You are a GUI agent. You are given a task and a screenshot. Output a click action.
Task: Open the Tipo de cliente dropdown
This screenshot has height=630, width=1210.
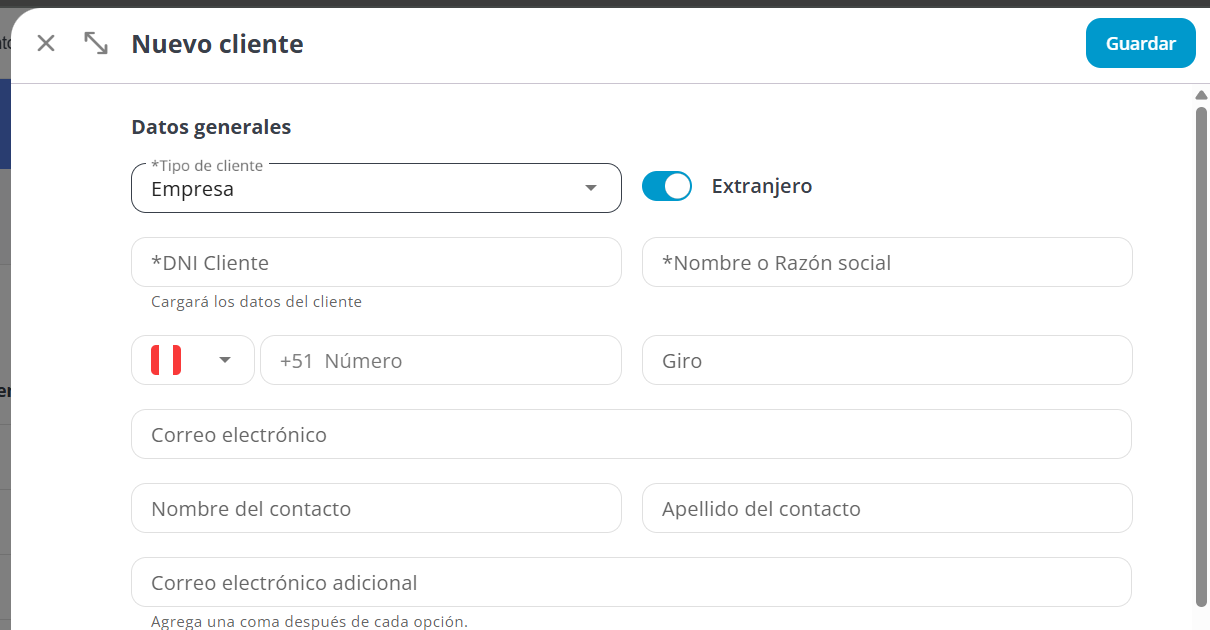click(376, 188)
